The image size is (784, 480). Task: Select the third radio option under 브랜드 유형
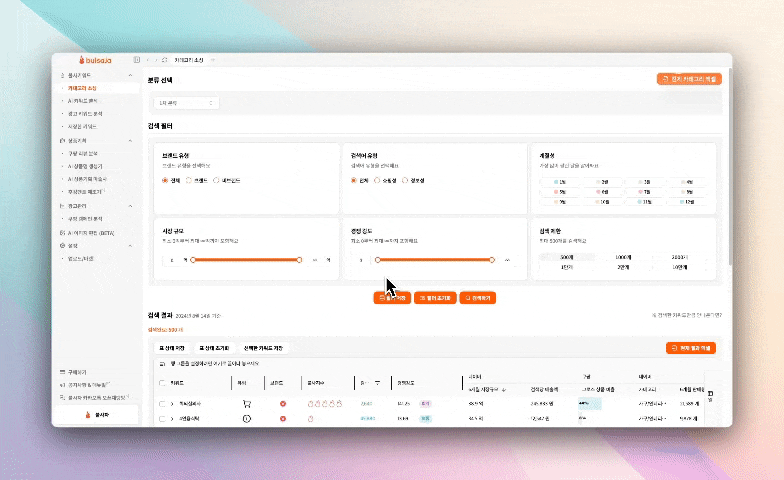point(216,180)
